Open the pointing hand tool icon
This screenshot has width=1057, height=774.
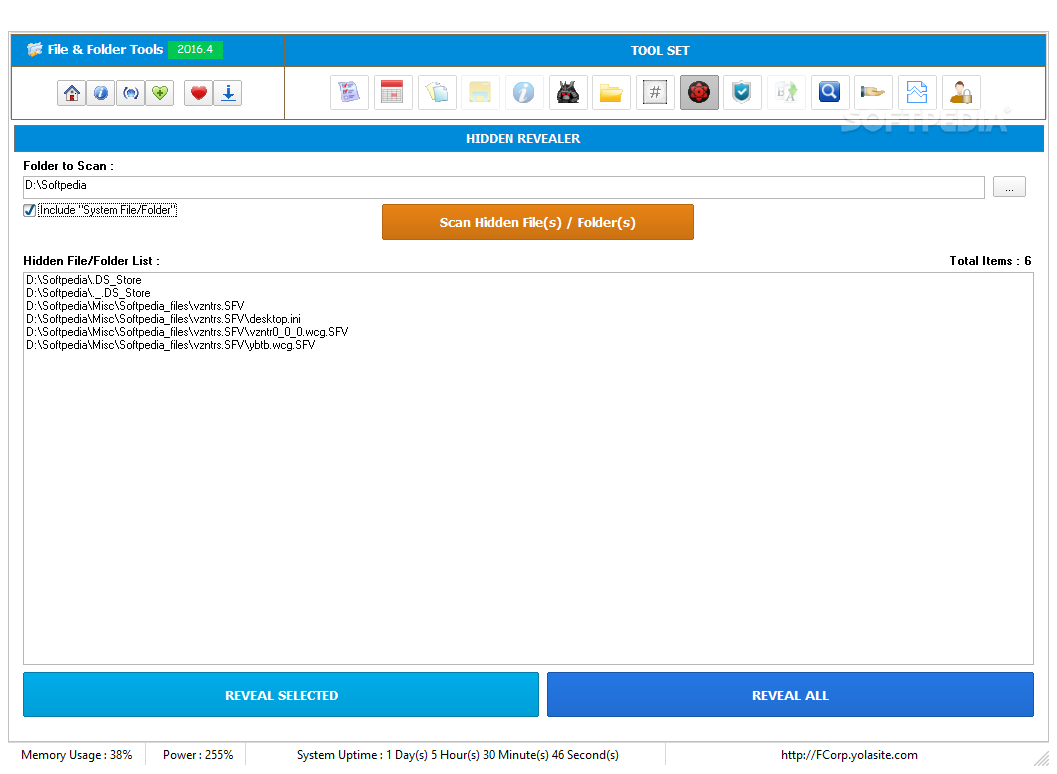pyautogui.click(x=874, y=92)
